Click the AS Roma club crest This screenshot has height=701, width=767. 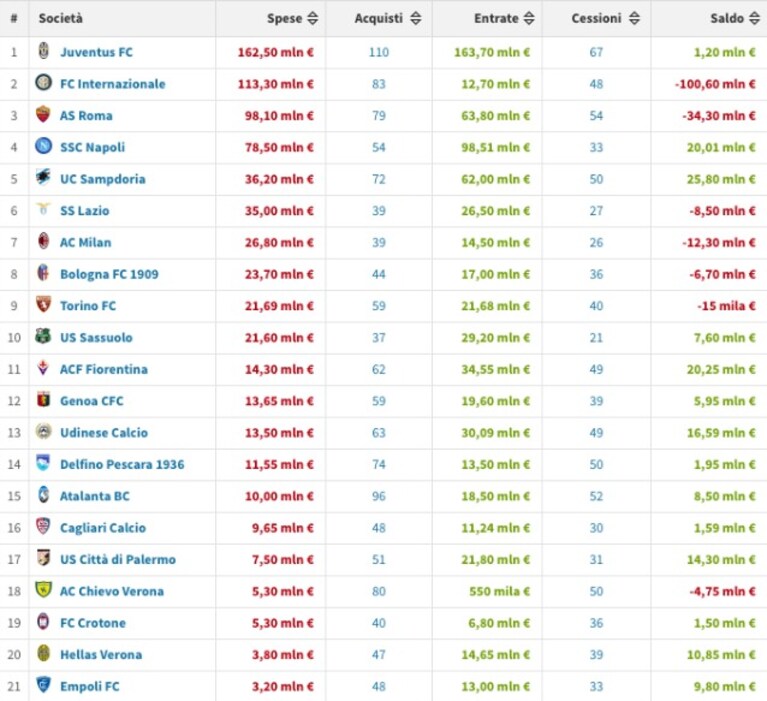44,114
